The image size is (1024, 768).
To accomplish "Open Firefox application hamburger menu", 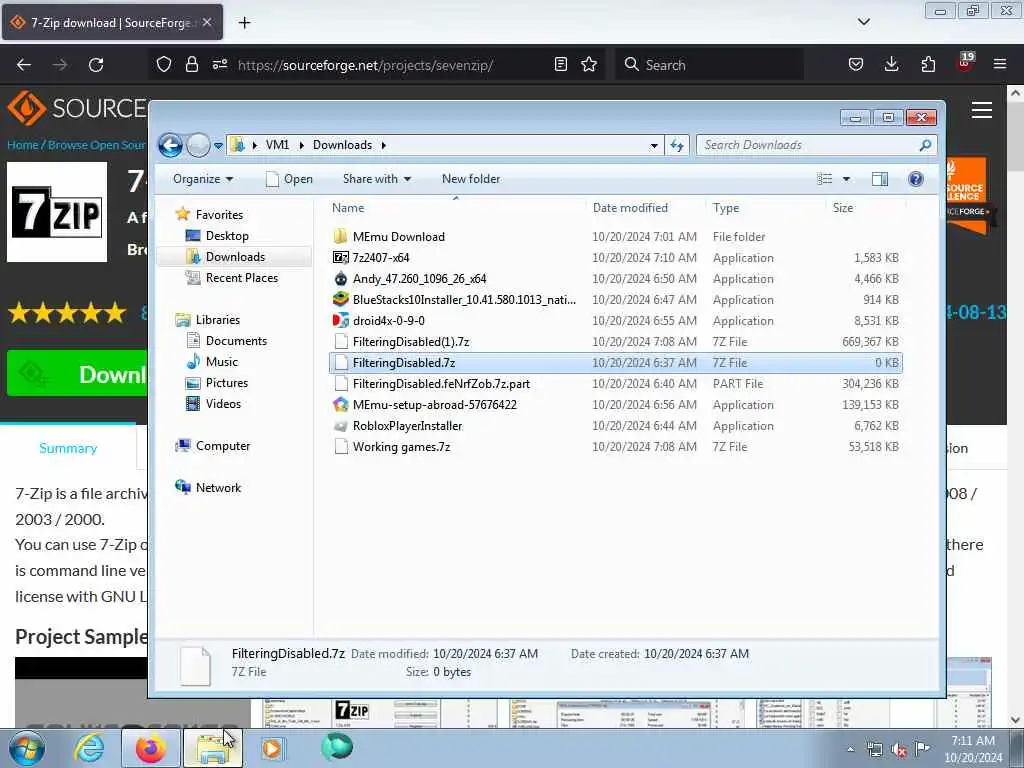I will [999, 64].
